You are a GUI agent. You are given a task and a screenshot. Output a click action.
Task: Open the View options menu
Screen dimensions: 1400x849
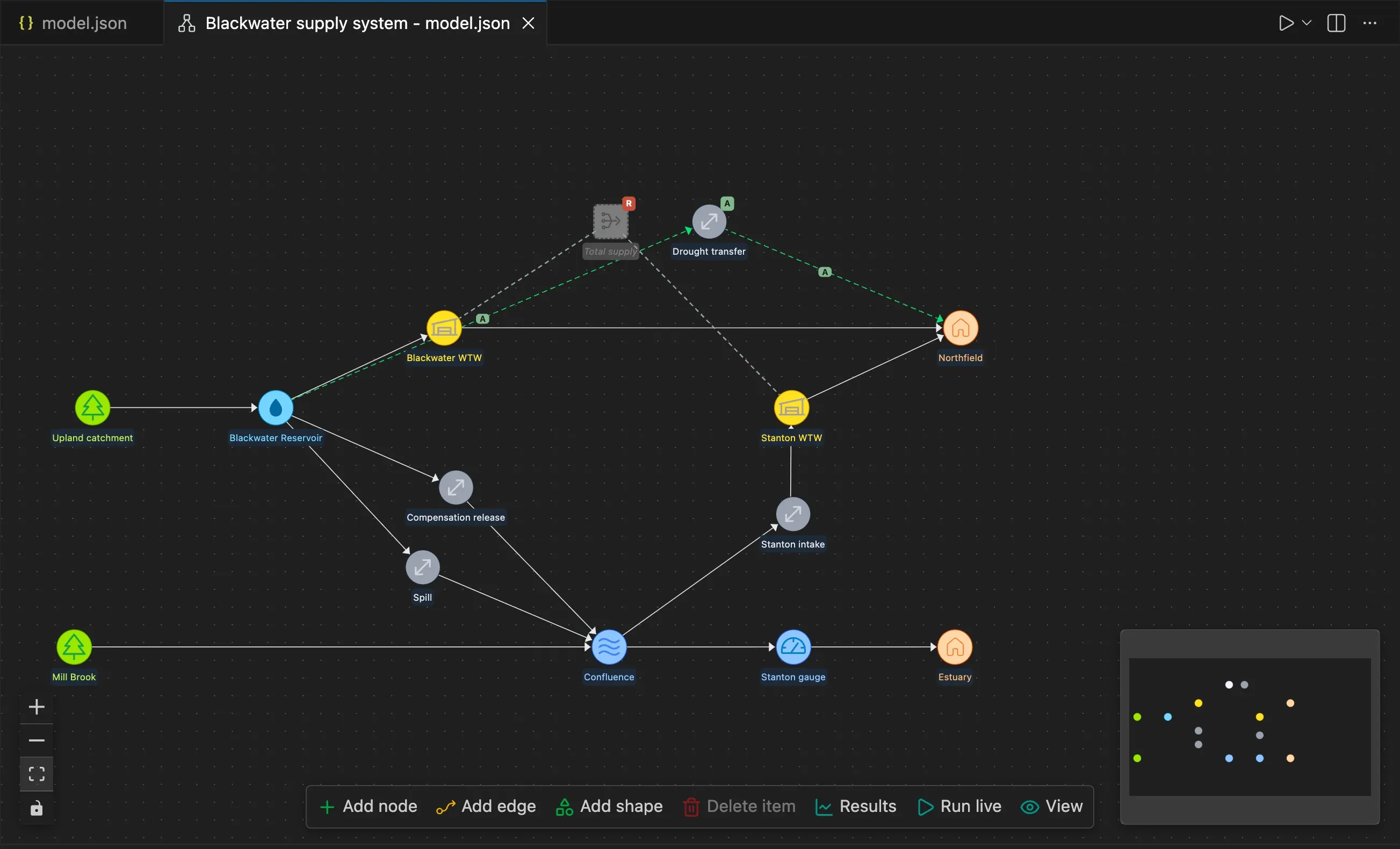1052,807
